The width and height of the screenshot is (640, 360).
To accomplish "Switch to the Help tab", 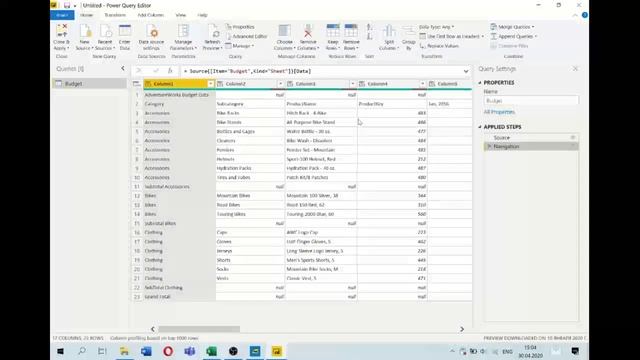I will 202,15.
